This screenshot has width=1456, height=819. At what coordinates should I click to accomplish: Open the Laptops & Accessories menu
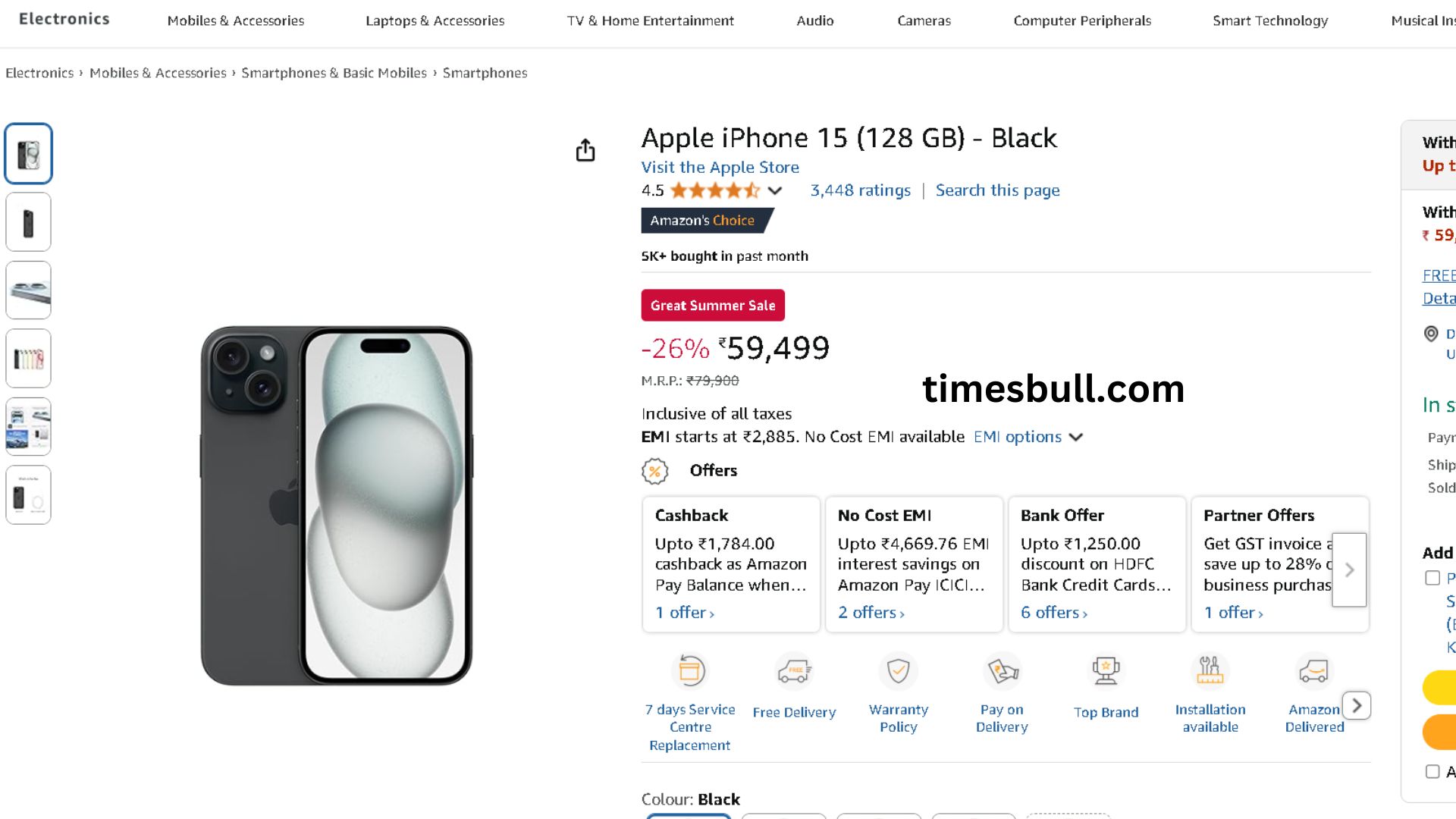tap(435, 21)
